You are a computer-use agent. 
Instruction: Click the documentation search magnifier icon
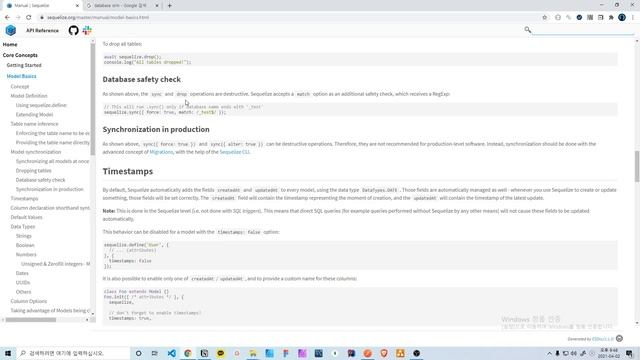(x=528, y=29)
